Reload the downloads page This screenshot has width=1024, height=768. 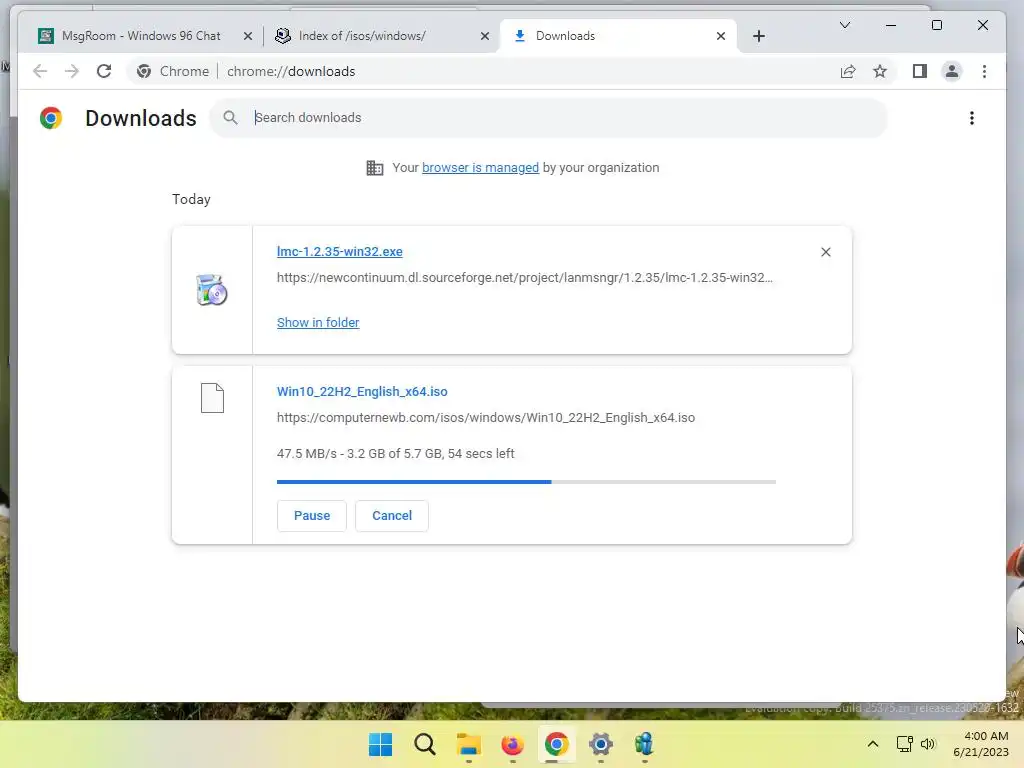104,71
